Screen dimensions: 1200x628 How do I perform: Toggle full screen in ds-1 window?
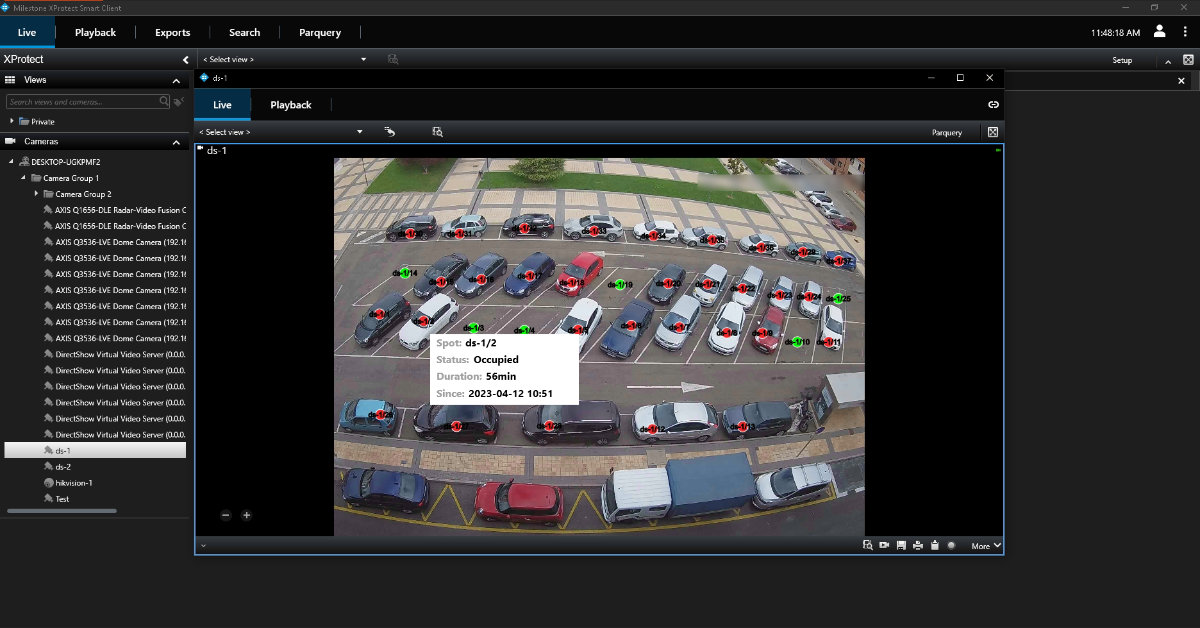[993, 132]
